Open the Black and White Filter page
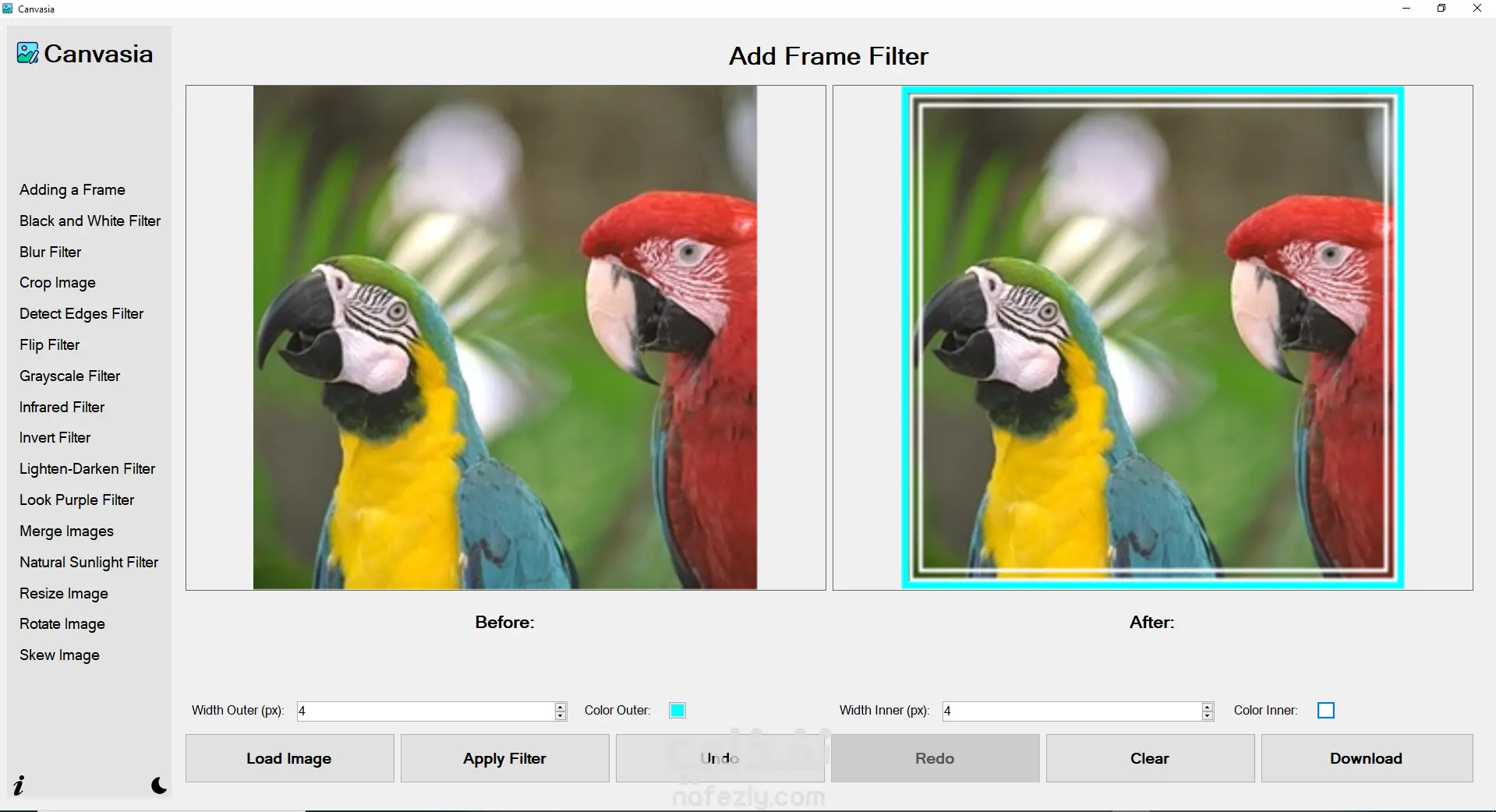The image size is (1496, 812). coord(90,221)
